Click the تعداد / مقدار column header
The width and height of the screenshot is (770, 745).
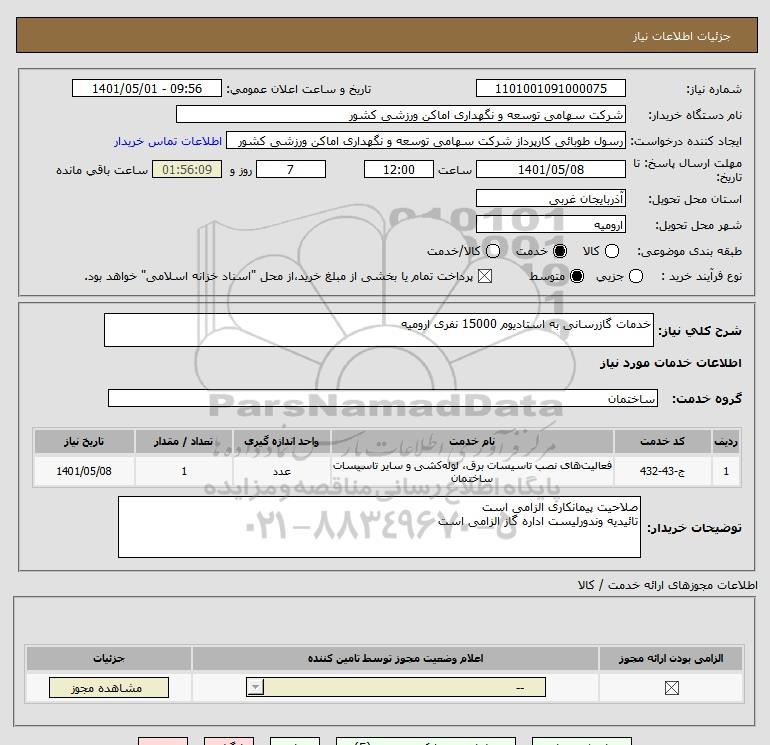(x=184, y=441)
